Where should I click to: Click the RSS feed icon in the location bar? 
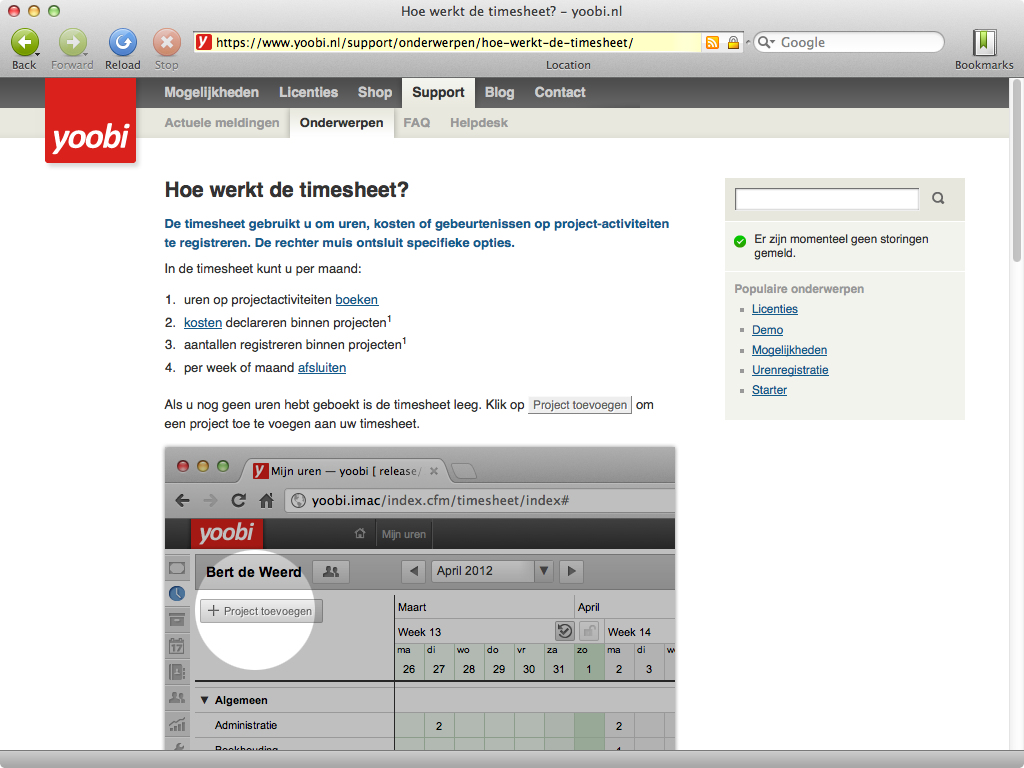[x=712, y=42]
